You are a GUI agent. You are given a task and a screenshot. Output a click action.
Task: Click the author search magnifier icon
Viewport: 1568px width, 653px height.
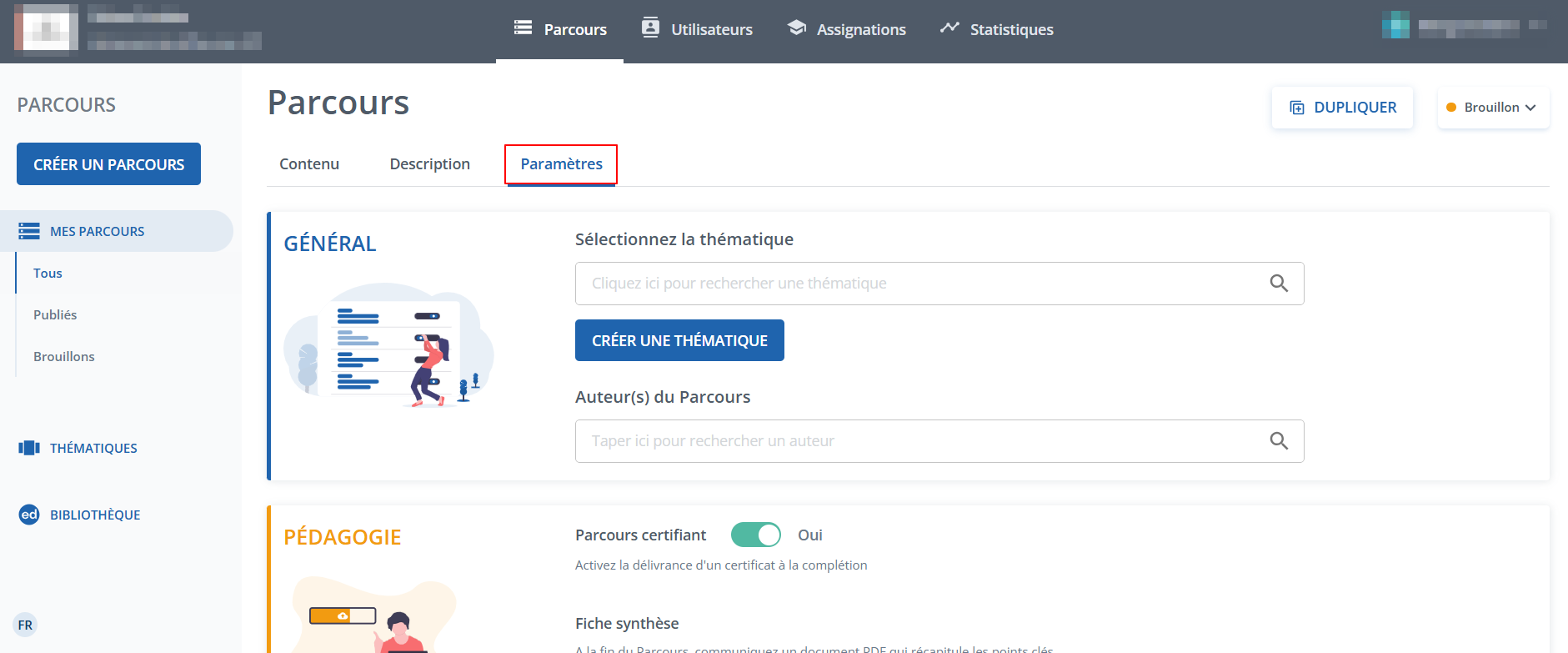coord(1279,441)
